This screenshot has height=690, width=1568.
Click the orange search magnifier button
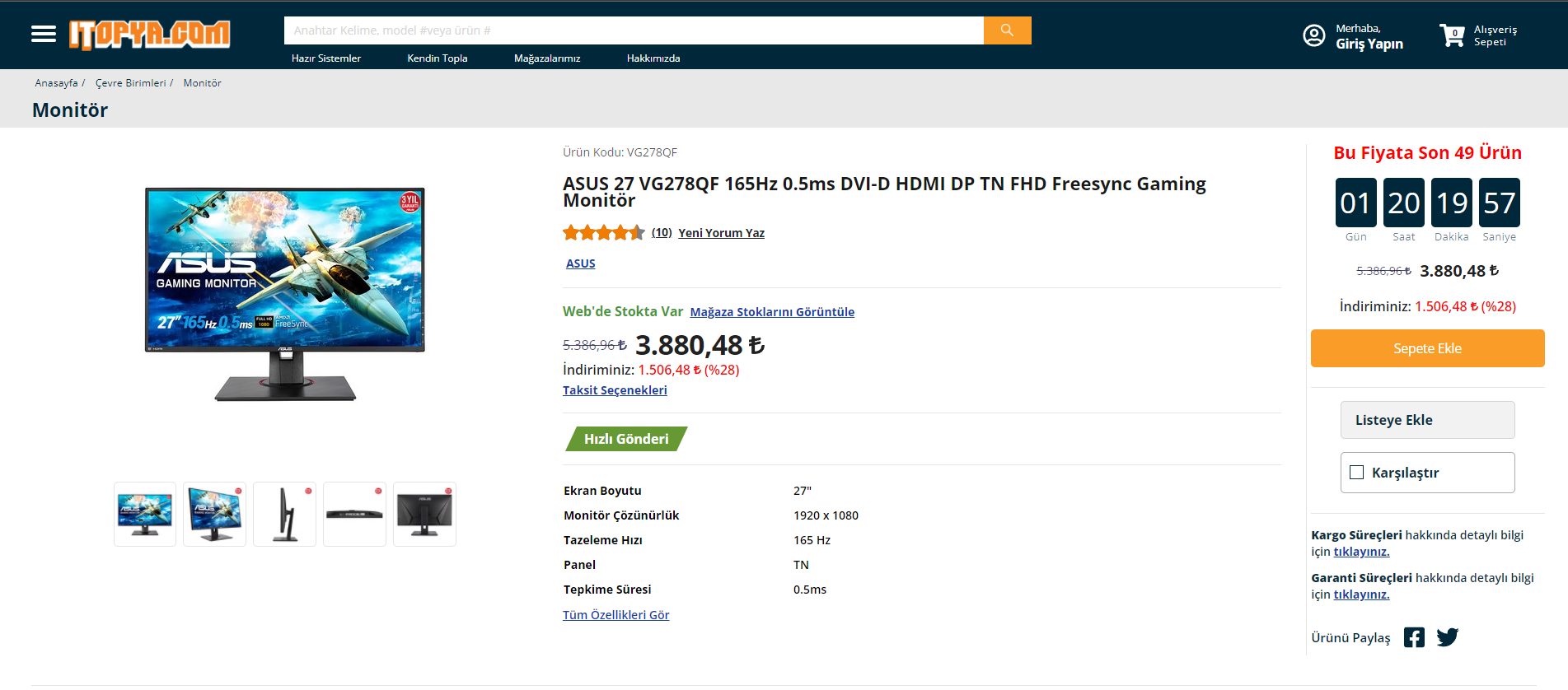coord(1007,30)
